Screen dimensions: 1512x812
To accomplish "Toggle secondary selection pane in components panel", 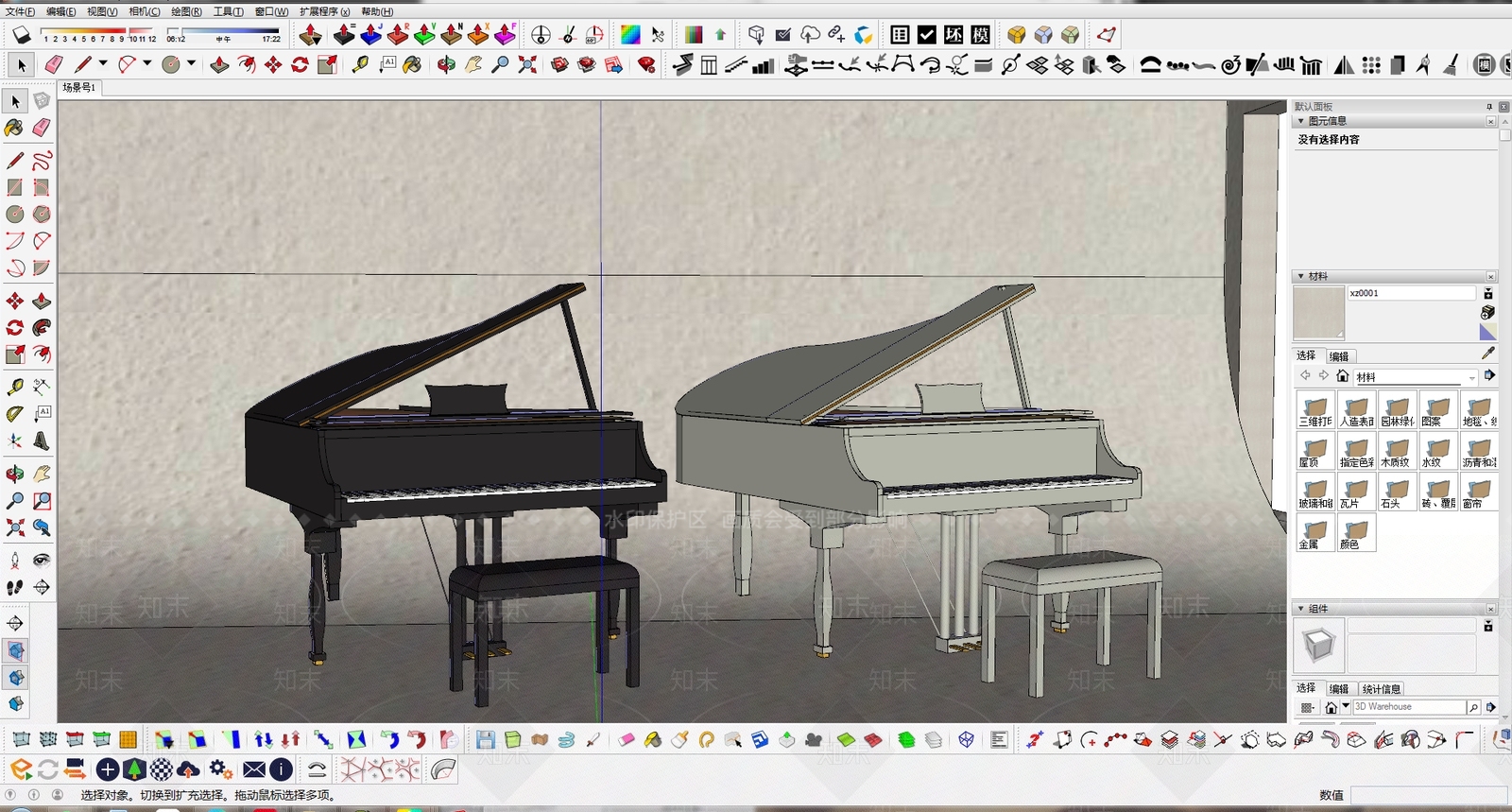I will [1488, 627].
